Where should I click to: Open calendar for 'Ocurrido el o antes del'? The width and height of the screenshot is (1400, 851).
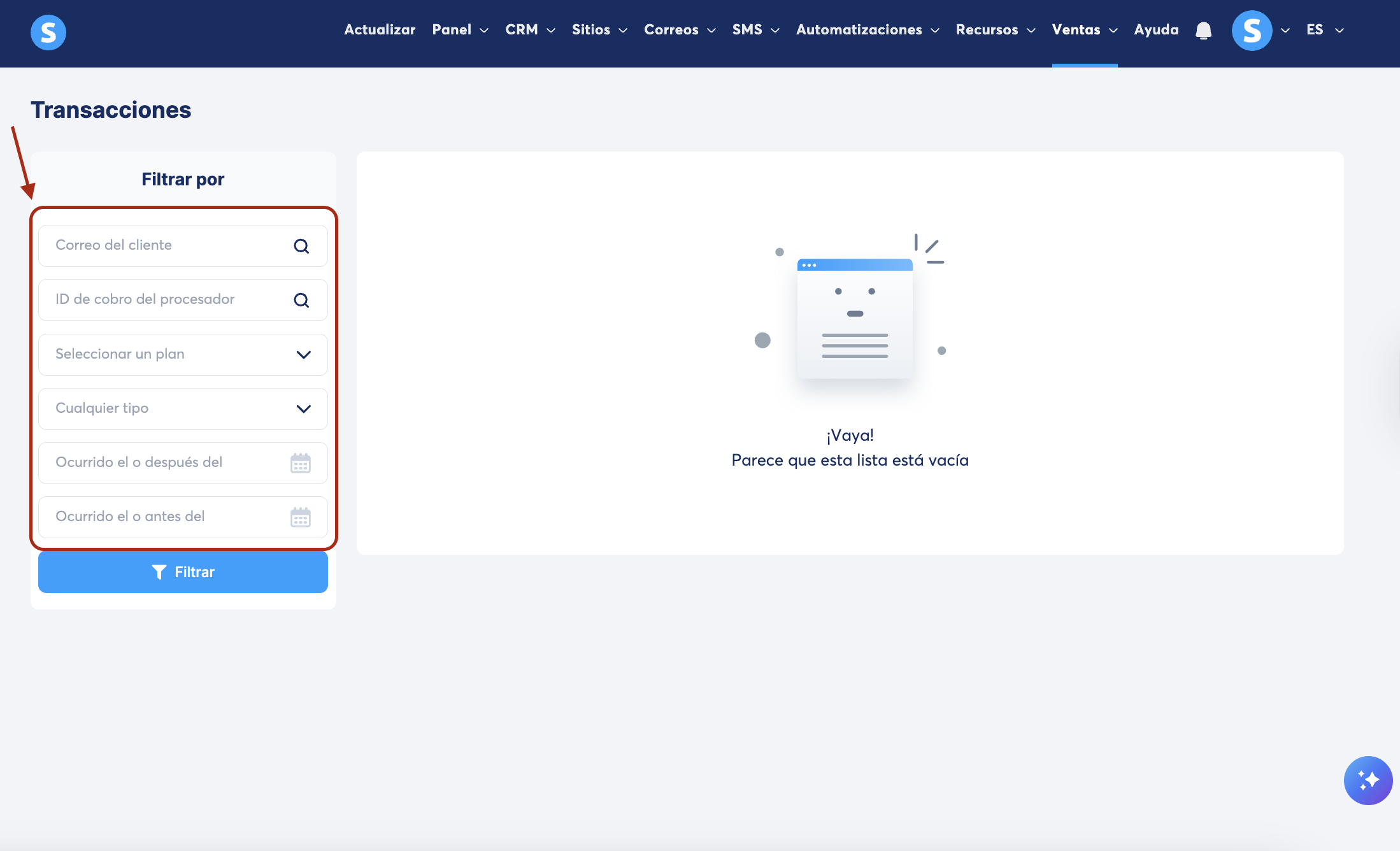pos(301,517)
